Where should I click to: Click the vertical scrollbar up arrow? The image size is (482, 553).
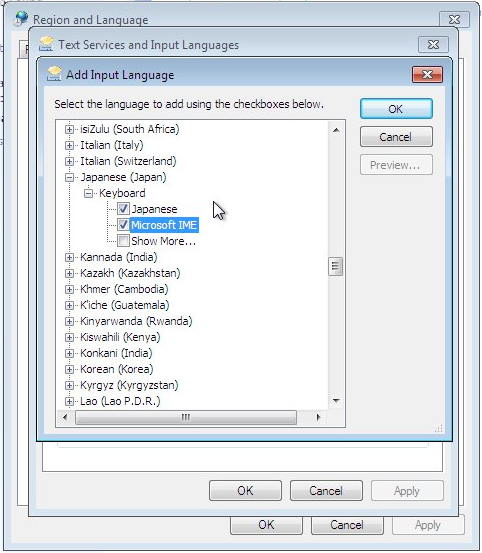click(336, 130)
